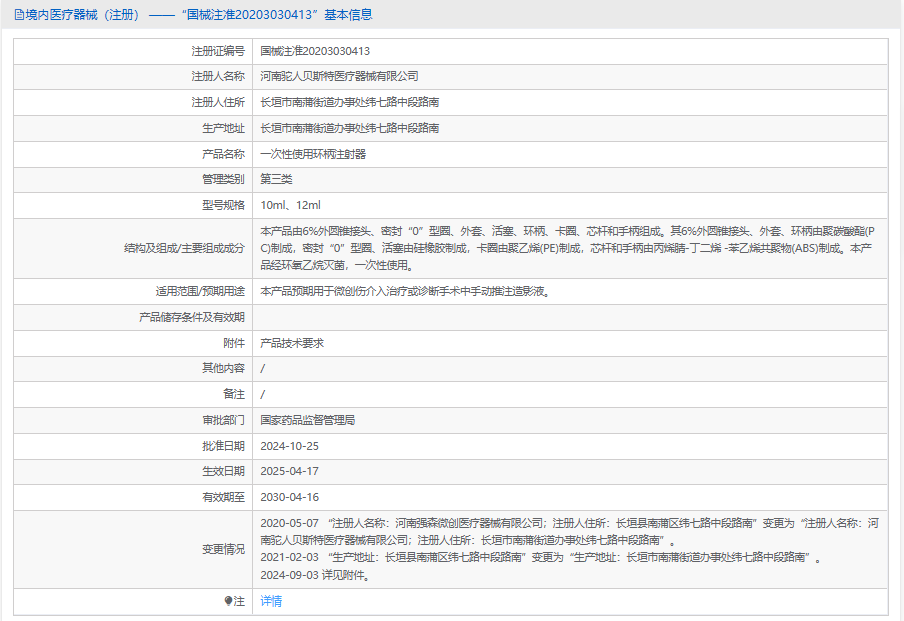This screenshot has width=904, height=621.
Task: Click the 变更情况 row label
Action: (x=223, y=549)
